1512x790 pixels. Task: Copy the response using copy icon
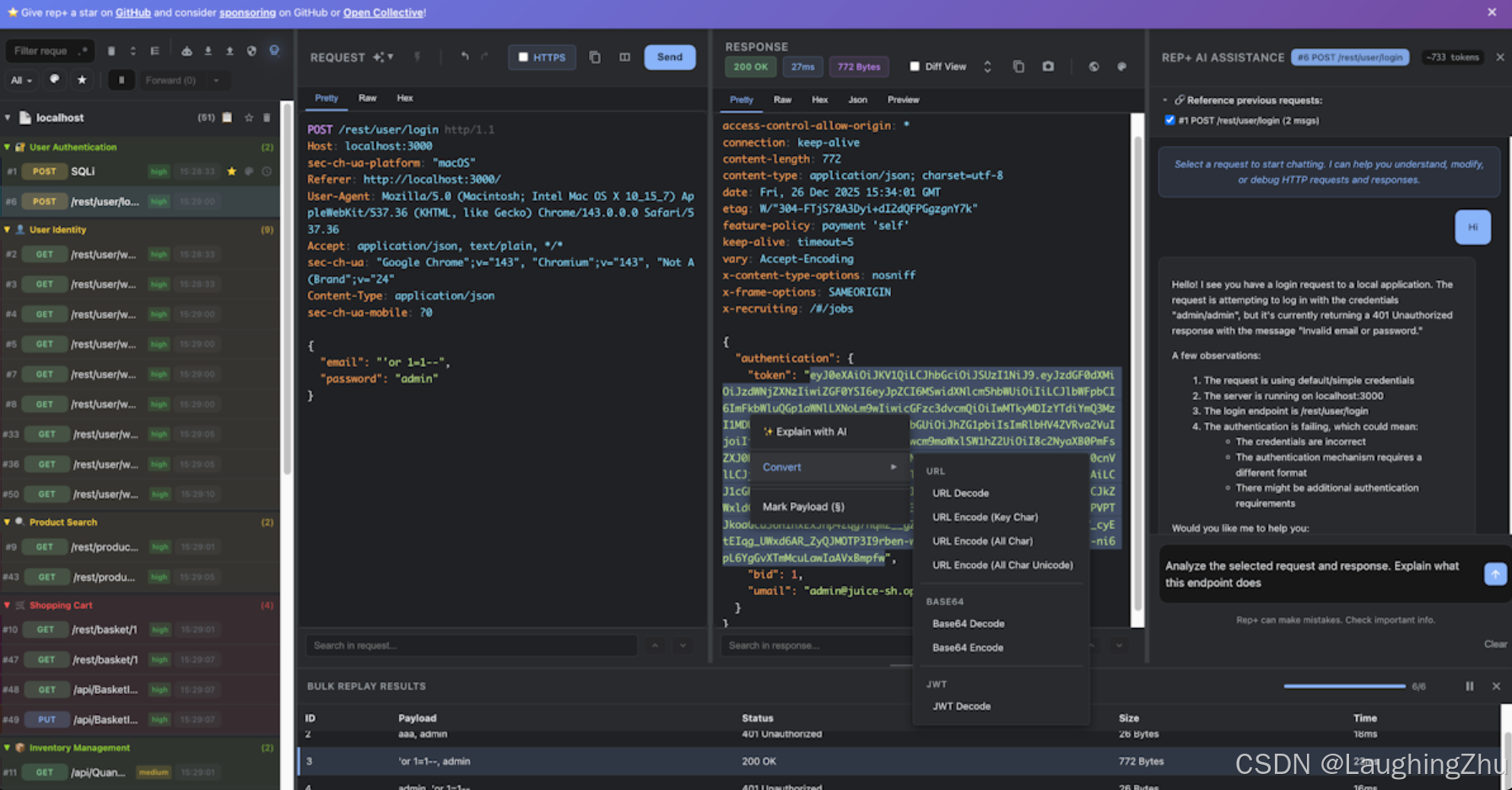[1018, 66]
